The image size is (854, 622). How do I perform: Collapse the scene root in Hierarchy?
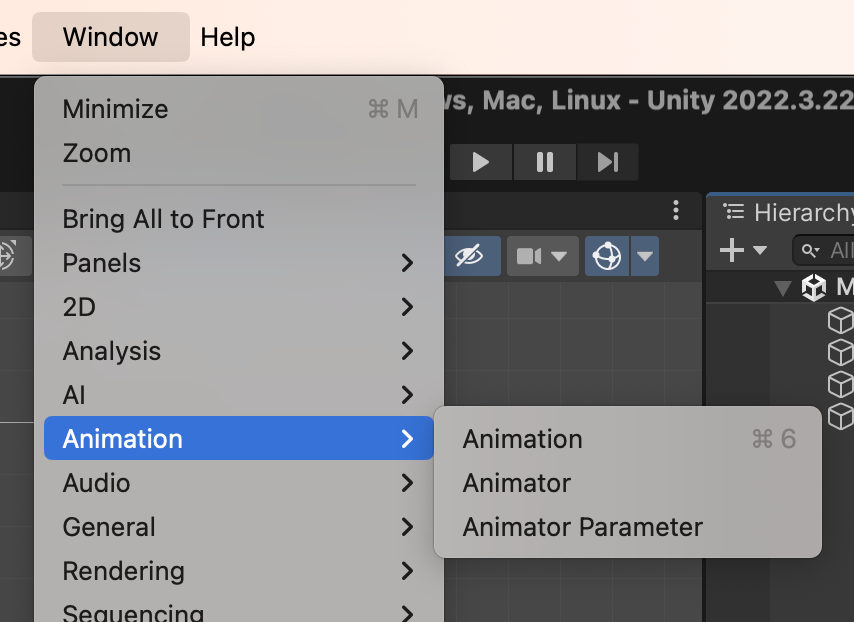click(783, 289)
